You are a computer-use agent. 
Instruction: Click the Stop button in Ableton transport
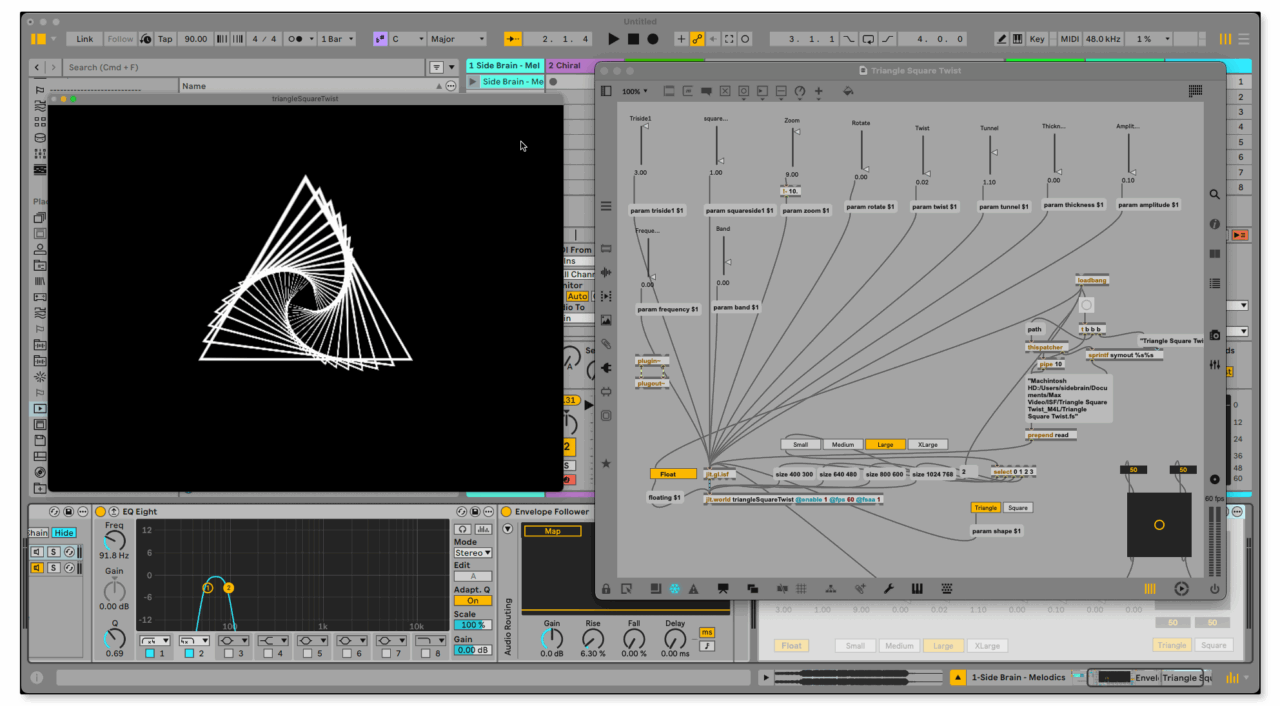pyautogui.click(x=633, y=39)
